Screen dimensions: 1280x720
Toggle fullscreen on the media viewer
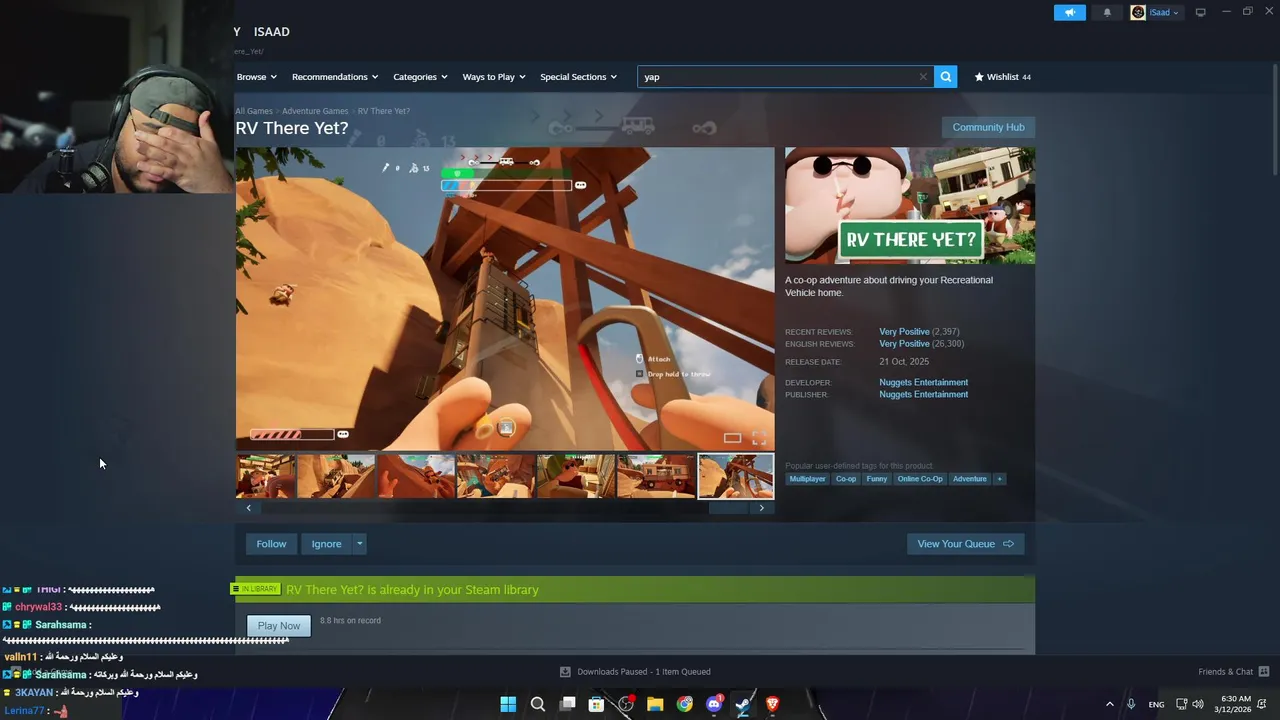[759, 438]
